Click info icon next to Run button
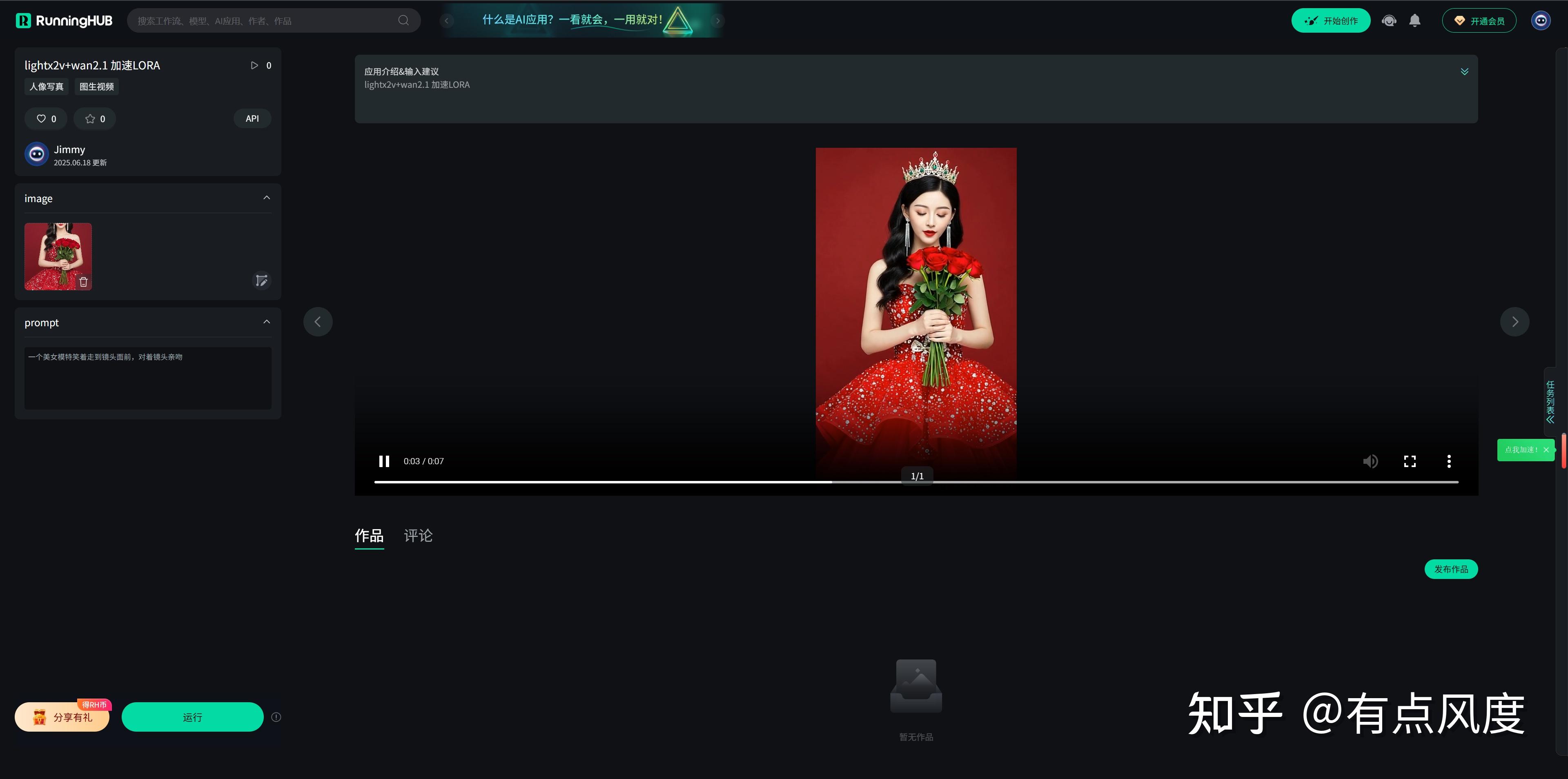 point(276,717)
